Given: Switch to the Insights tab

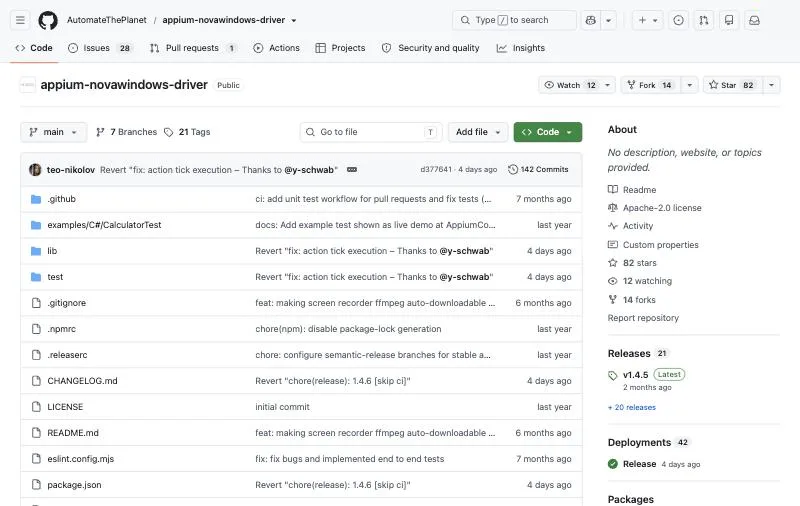Looking at the screenshot, I should 521,48.
